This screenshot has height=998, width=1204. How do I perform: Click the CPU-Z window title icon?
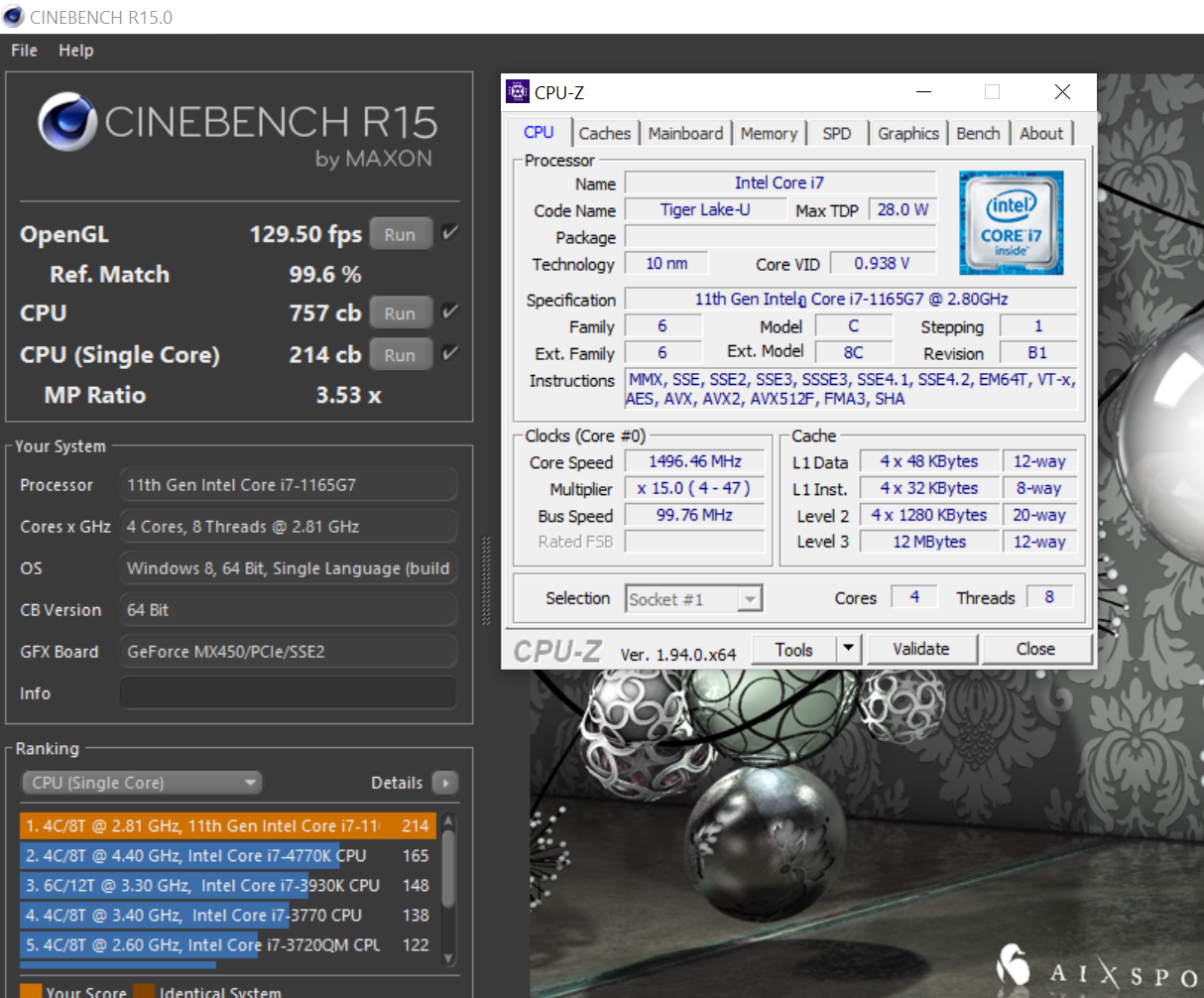(518, 92)
